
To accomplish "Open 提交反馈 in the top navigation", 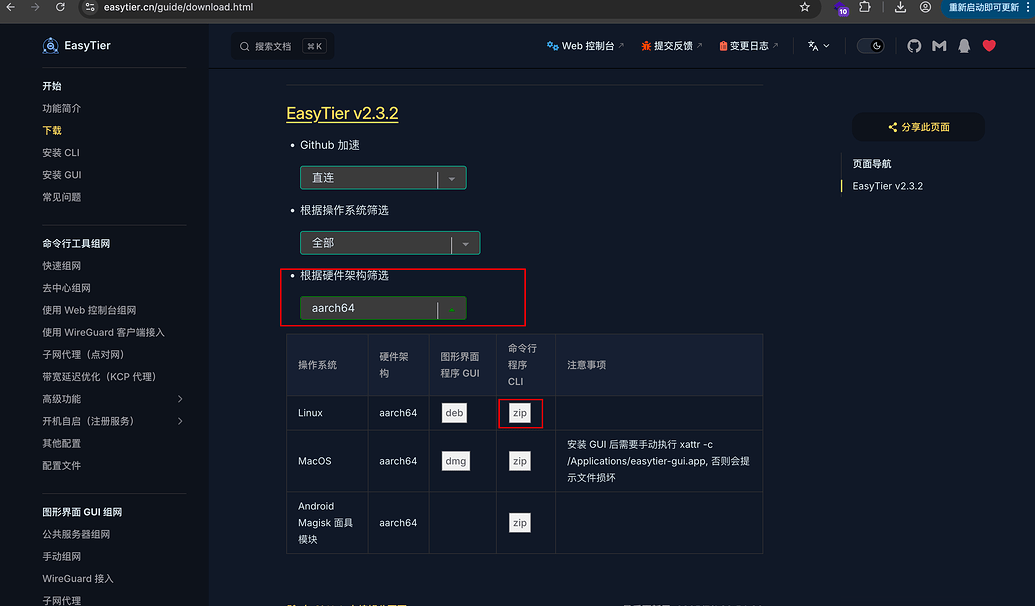I will [671, 46].
